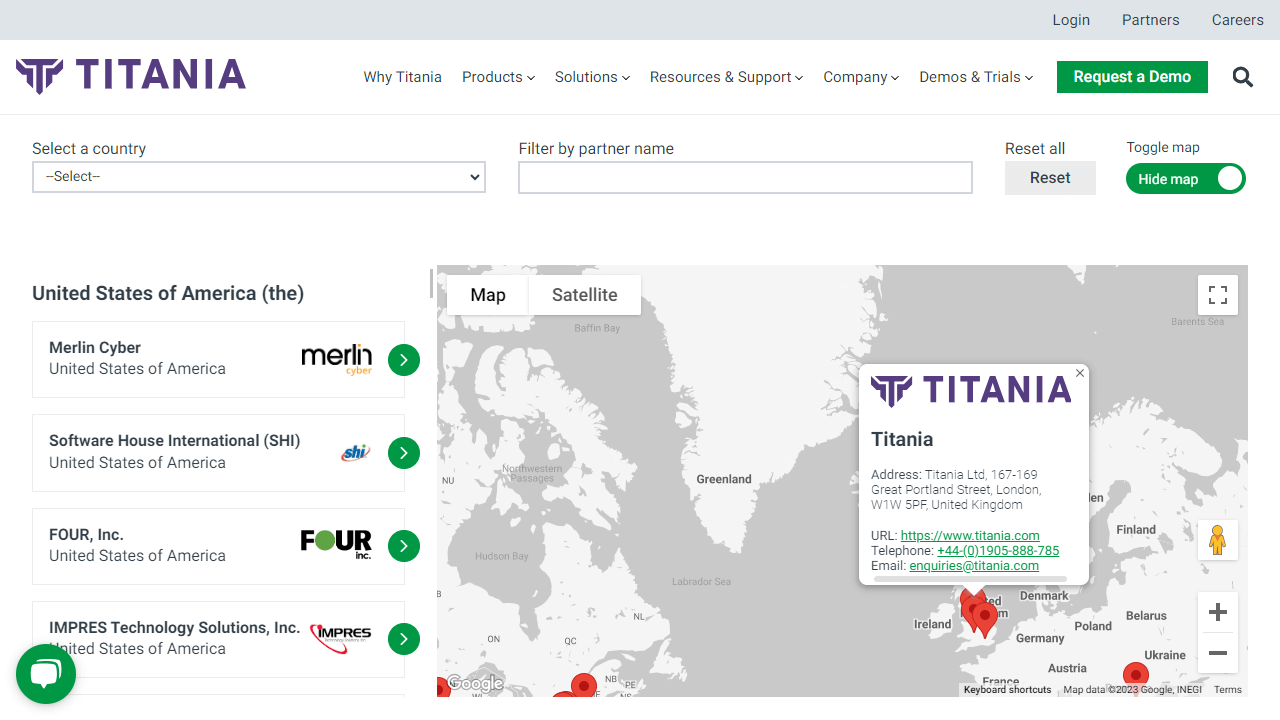Select Software House International (SHI) name
1280x720 pixels.
(x=175, y=441)
